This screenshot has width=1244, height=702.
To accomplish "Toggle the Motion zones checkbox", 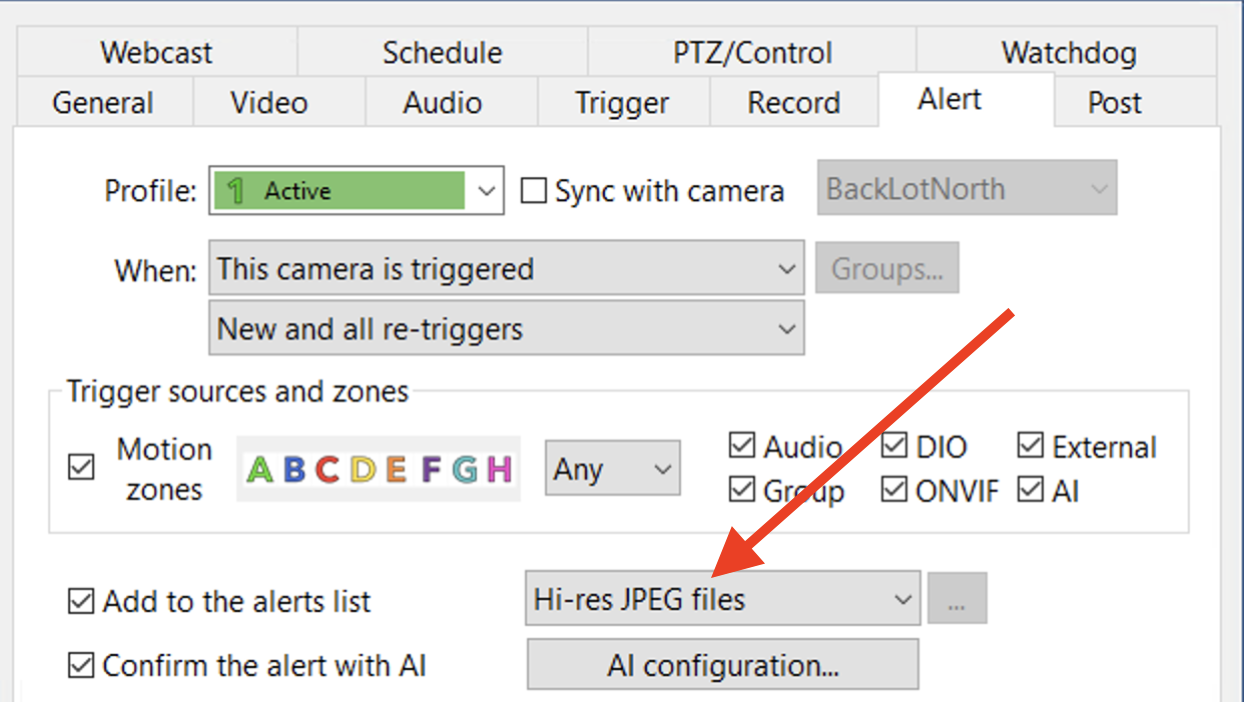I will click(82, 468).
